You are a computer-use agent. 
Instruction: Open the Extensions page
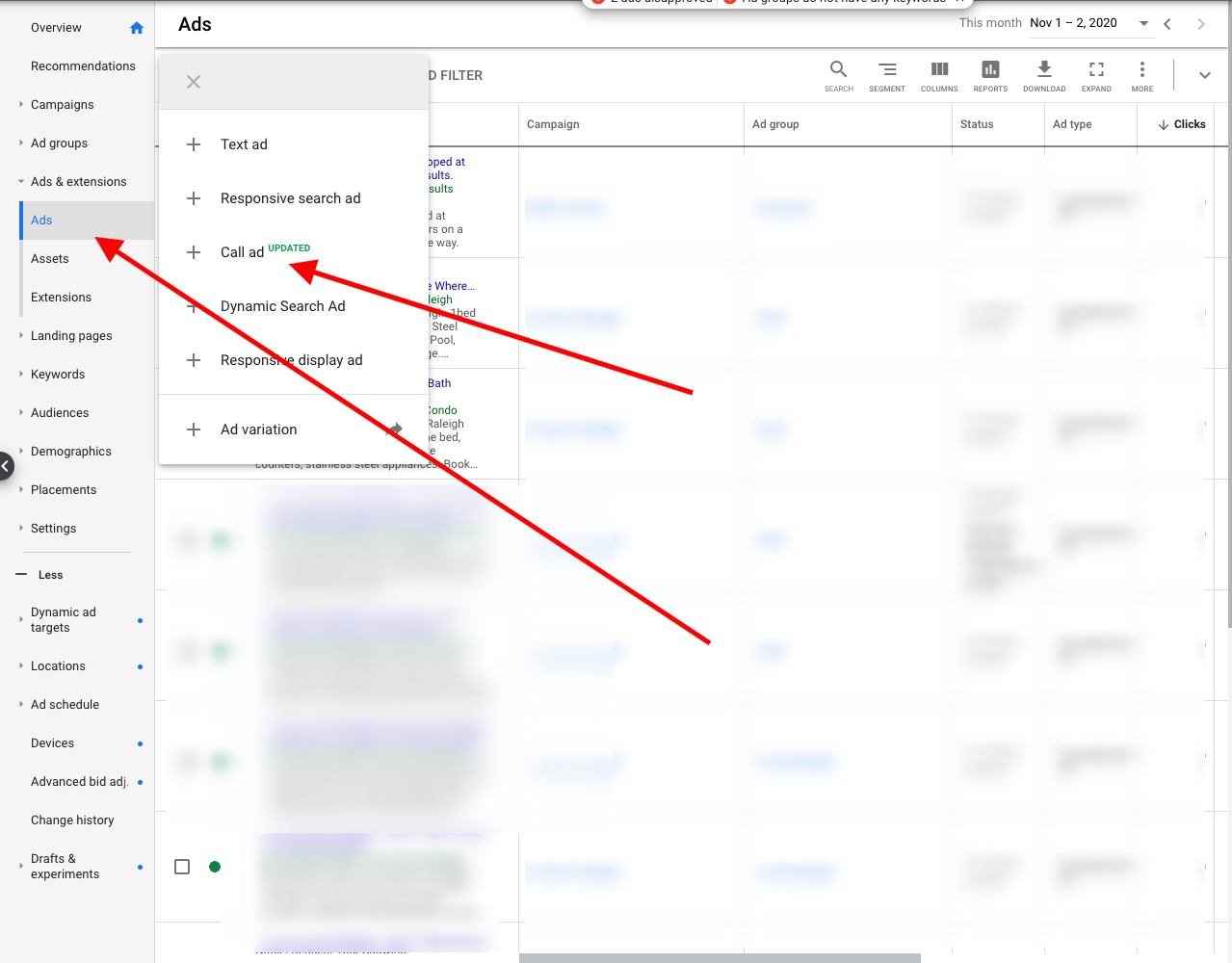61,298
